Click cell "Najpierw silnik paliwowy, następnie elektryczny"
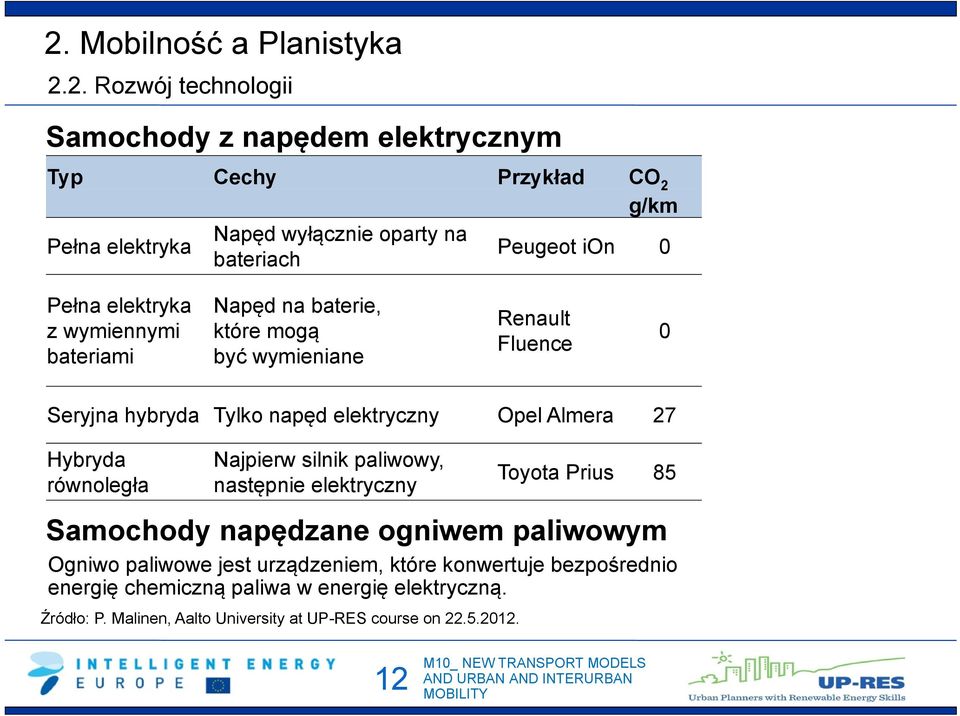Viewport: 960px width, 716px height. [329, 472]
